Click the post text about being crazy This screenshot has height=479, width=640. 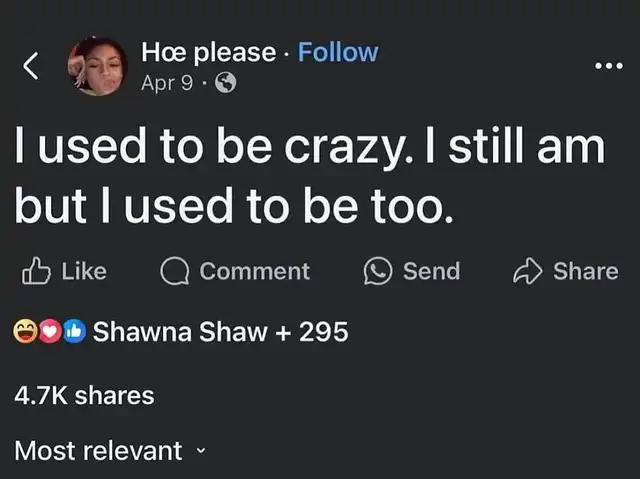click(x=310, y=175)
